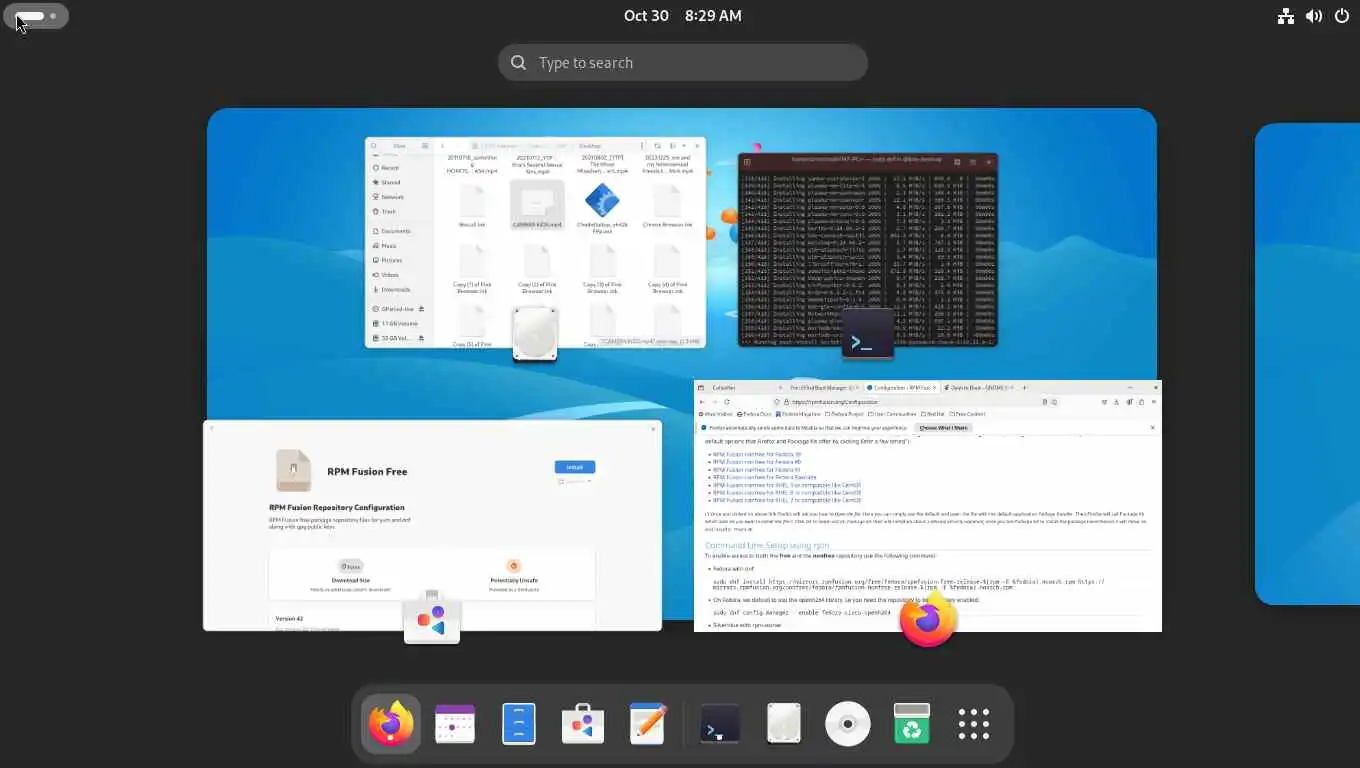Open the Terminal icon in the dock

(x=720, y=724)
